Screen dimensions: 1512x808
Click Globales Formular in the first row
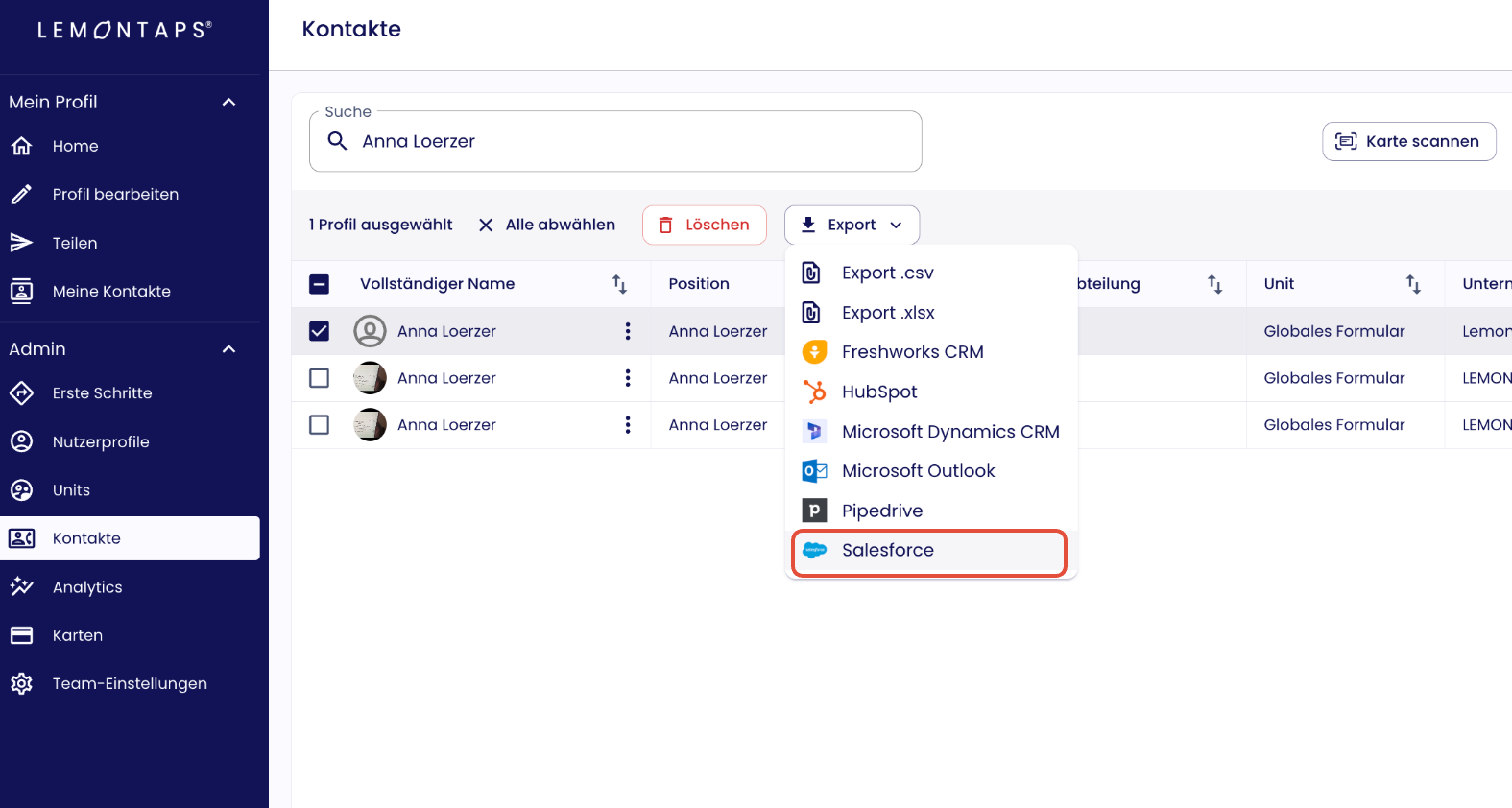1333,331
